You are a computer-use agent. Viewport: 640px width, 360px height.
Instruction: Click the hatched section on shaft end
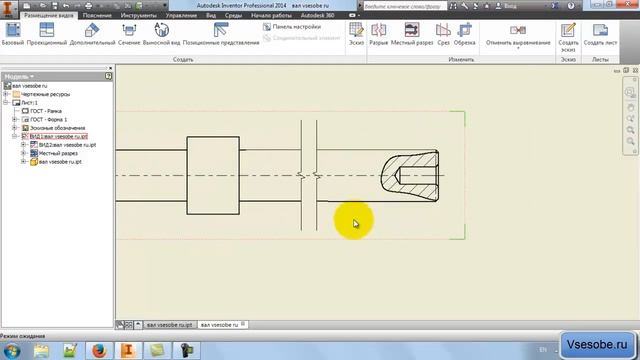410,176
